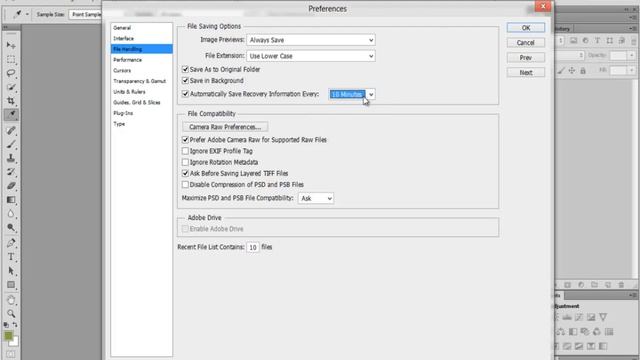Open the tool preset picker arrow

(x=27, y=14)
